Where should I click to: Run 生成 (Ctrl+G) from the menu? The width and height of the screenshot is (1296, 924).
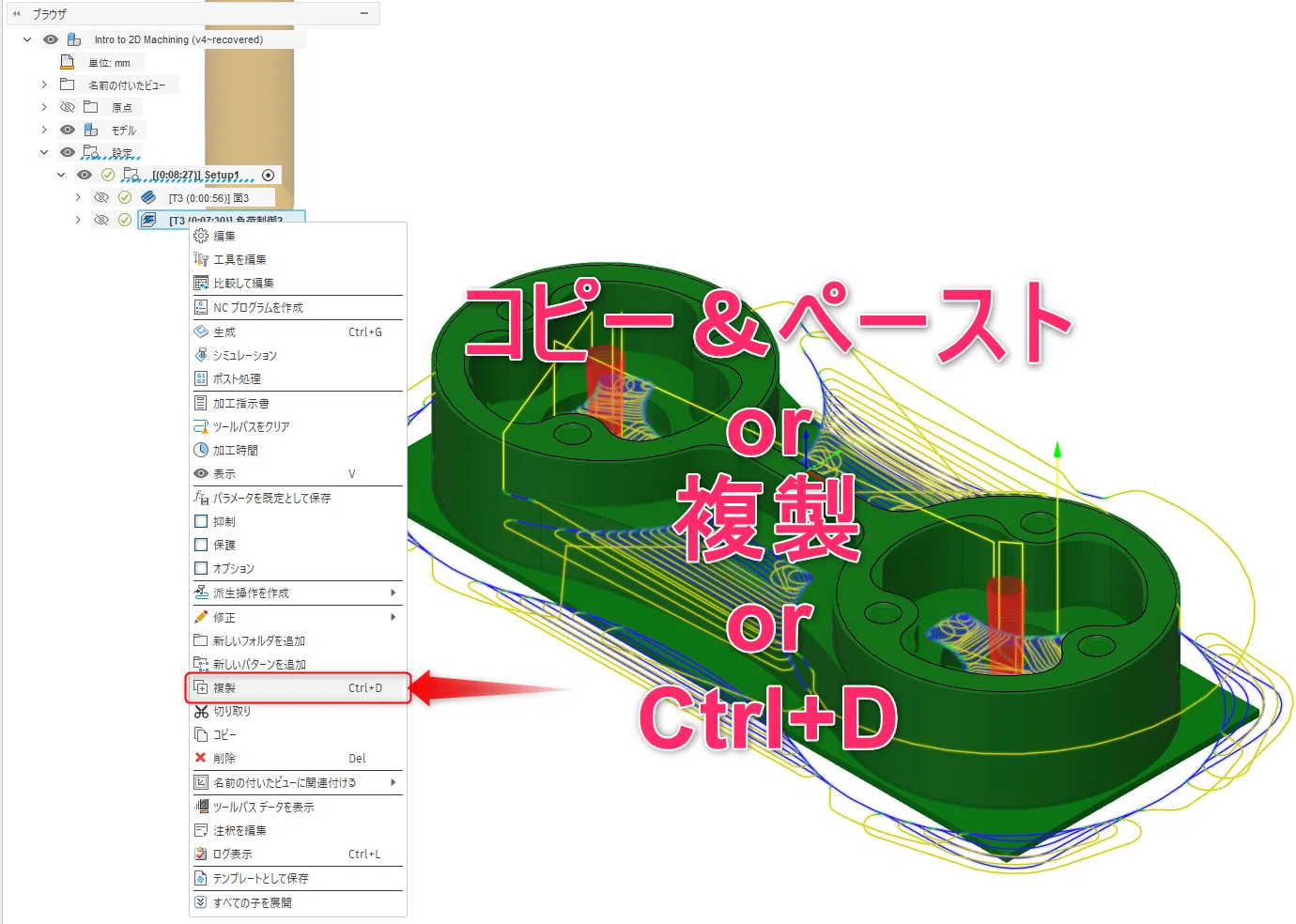pos(298,331)
